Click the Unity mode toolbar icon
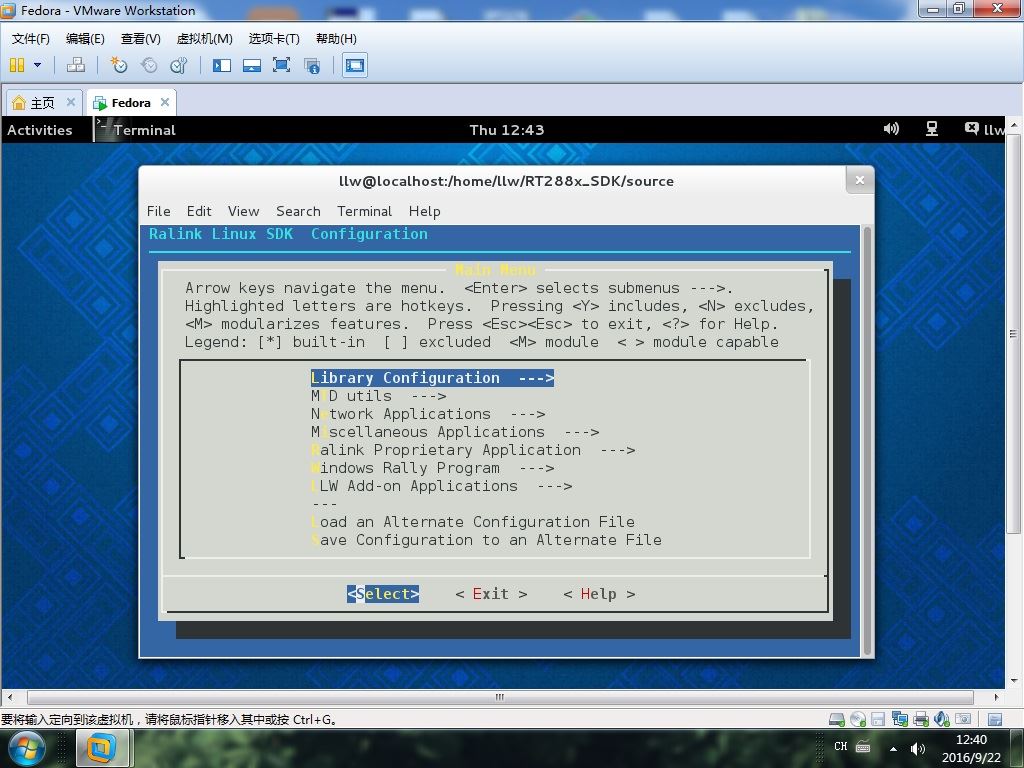This screenshot has height=768, width=1024. (312, 65)
